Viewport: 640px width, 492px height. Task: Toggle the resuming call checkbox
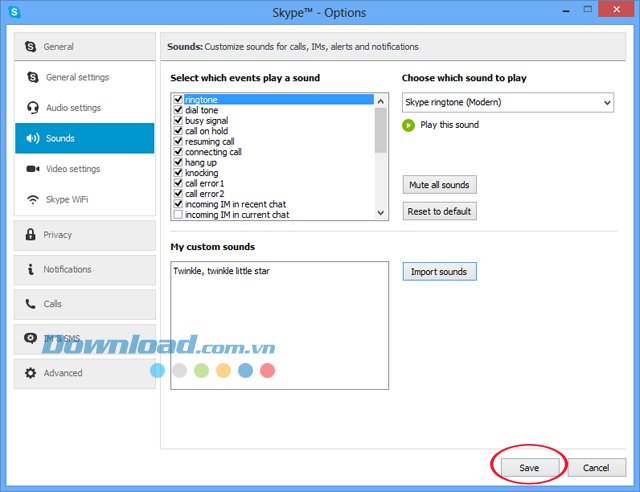178,141
